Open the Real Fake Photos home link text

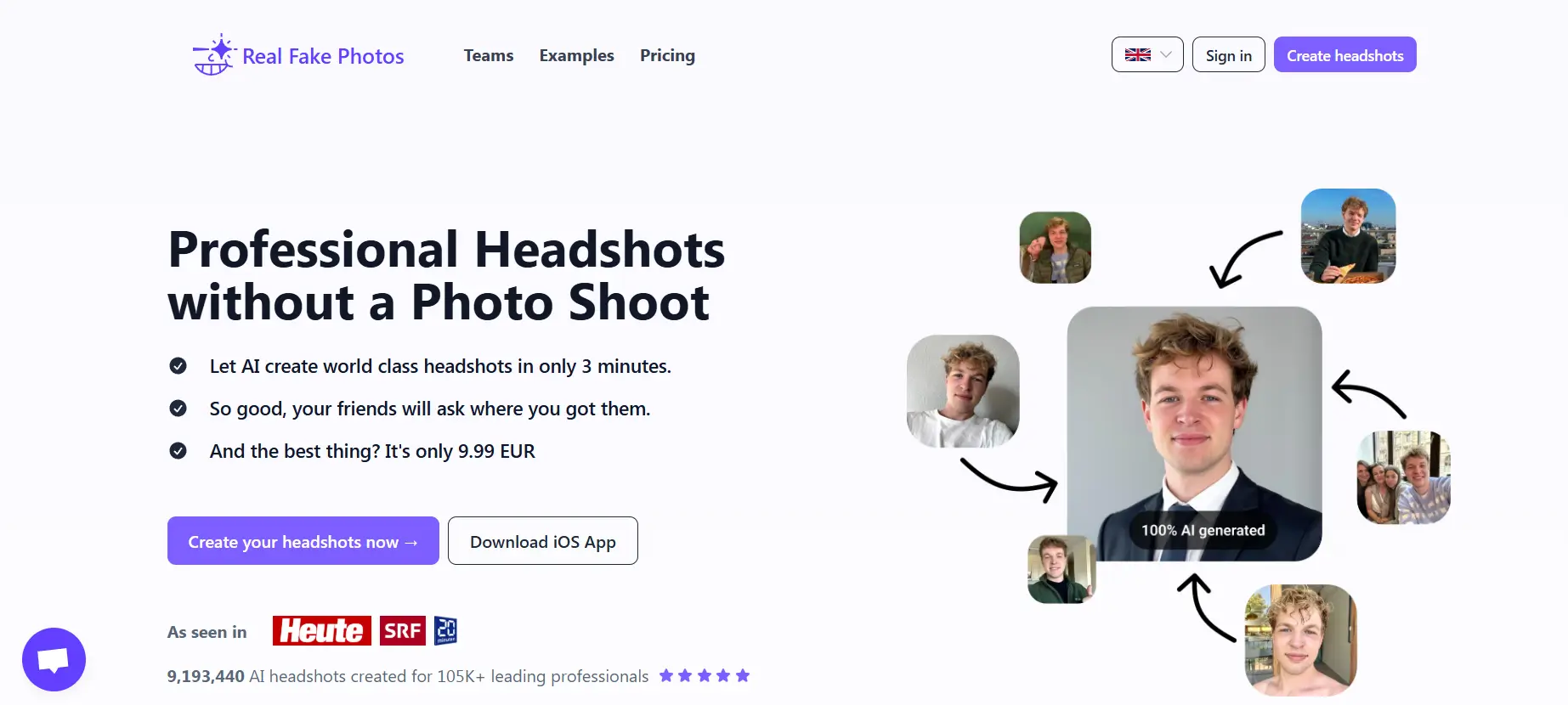(x=323, y=56)
